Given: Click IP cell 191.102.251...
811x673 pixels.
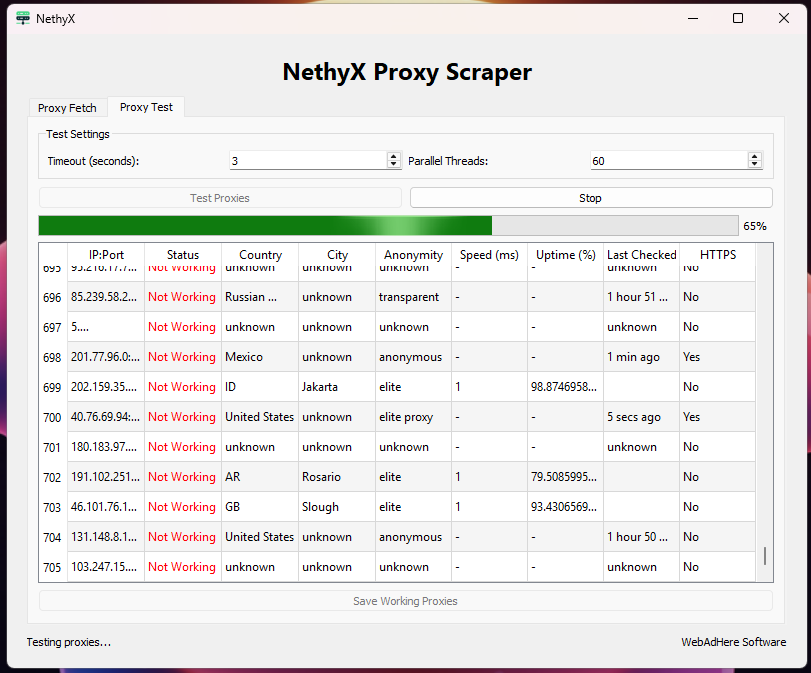Looking at the screenshot, I should point(106,477).
